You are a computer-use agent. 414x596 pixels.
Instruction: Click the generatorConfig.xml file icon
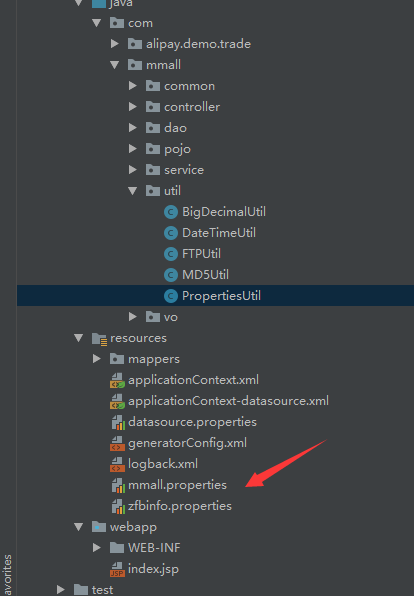pyautogui.click(x=117, y=443)
